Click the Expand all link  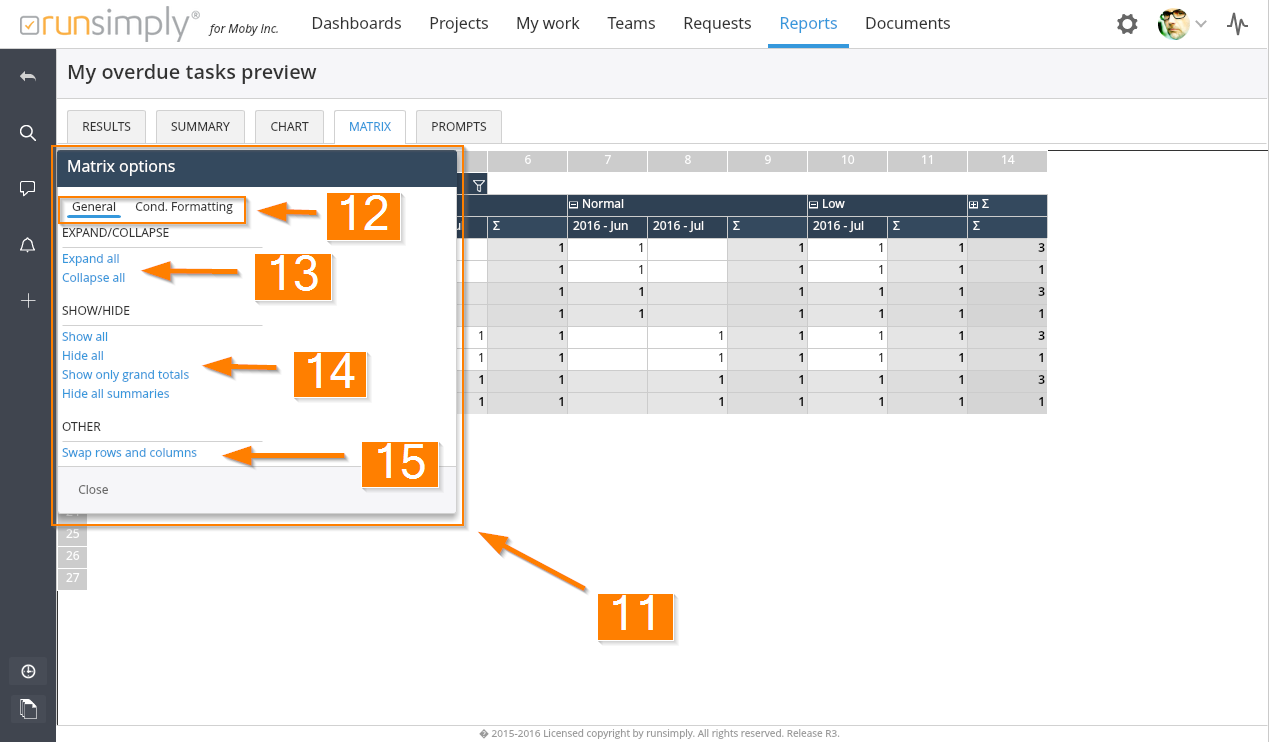point(91,259)
